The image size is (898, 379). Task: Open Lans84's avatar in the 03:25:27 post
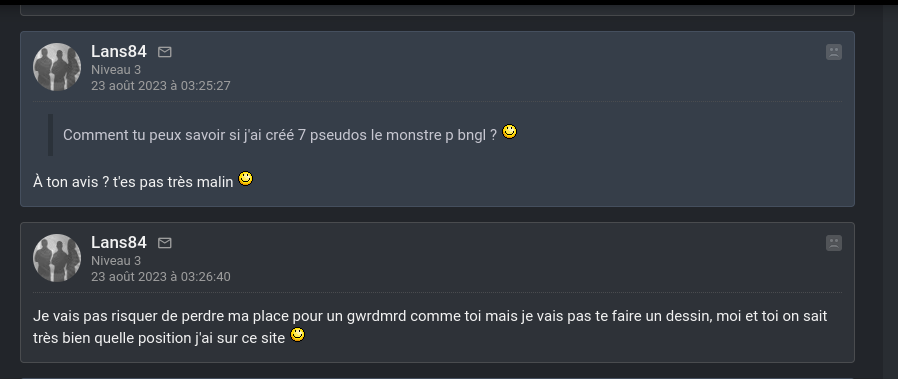pyautogui.click(x=57, y=67)
